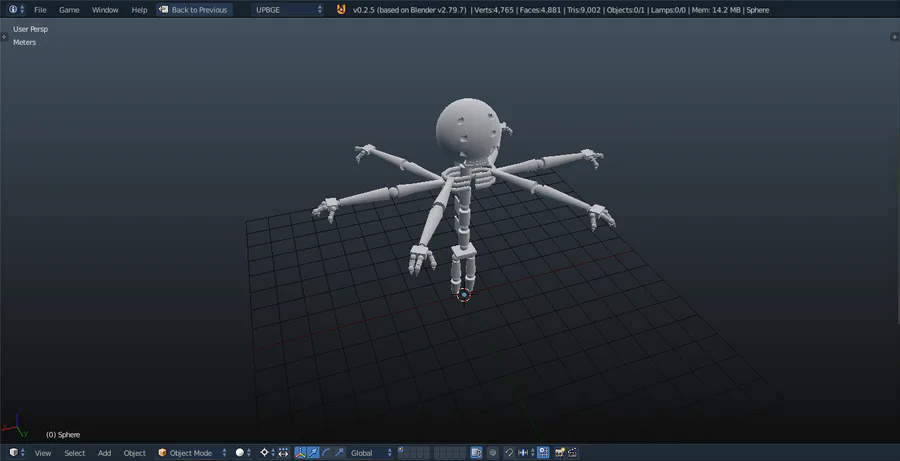Screen dimensions: 900x461
Task: Open the Select menu in 3D header
Action: (x=75, y=453)
